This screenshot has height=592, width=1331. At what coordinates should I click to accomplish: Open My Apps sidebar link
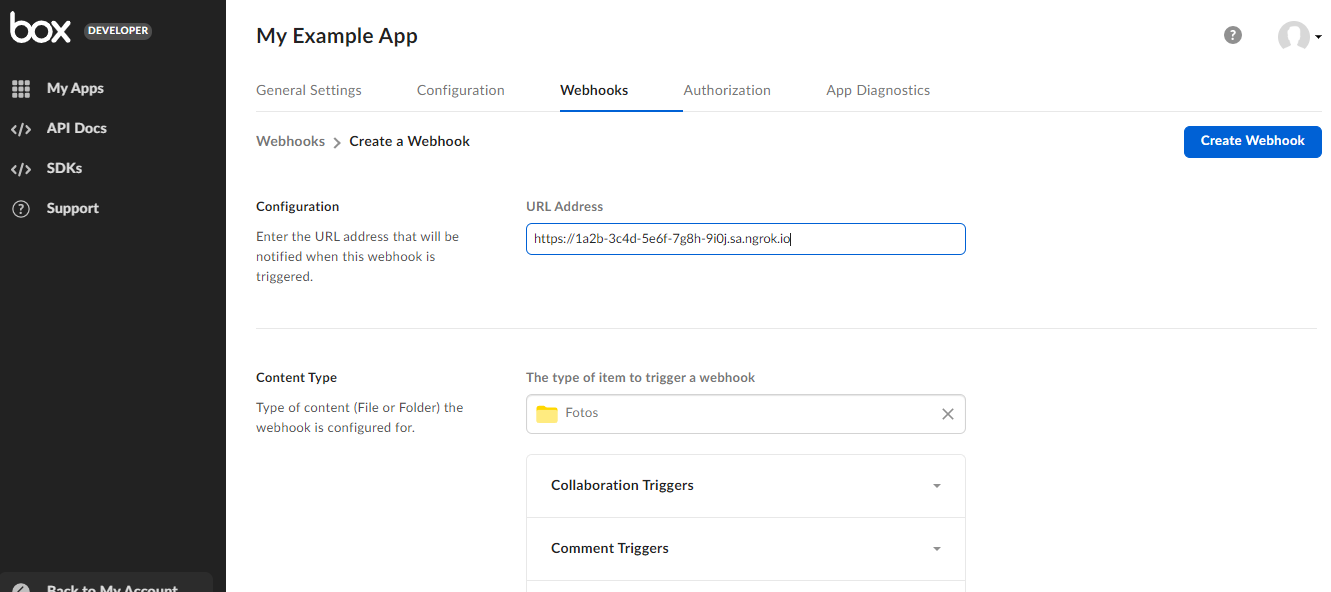tap(75, 88)
